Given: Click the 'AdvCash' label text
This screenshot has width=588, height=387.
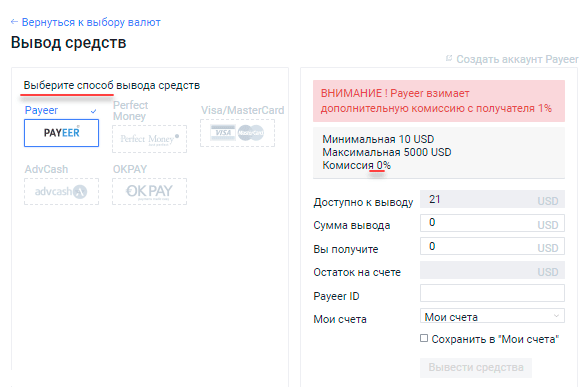Looking at the screenshot, I should [46, 169].
